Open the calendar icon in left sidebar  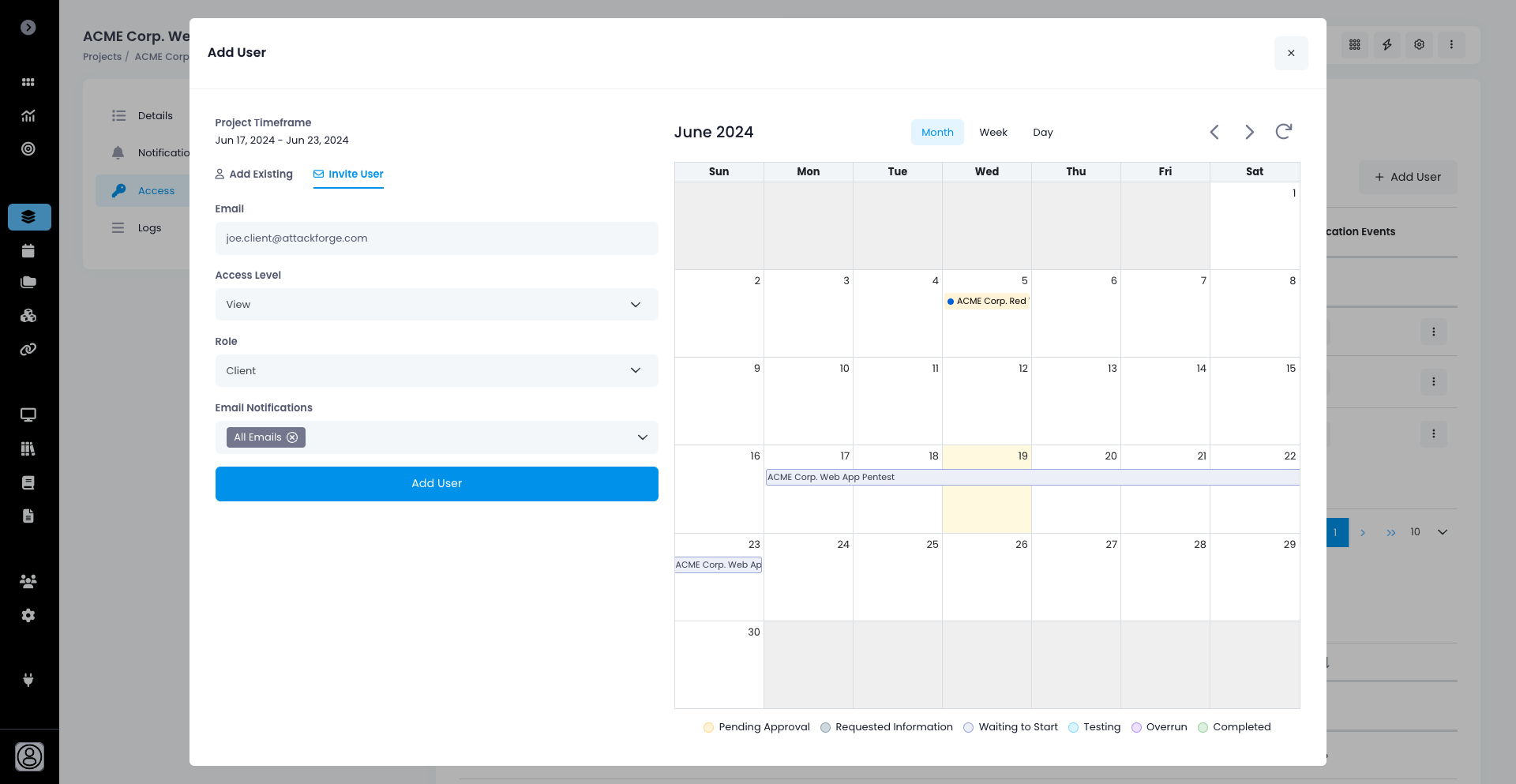tap(28, 251)
